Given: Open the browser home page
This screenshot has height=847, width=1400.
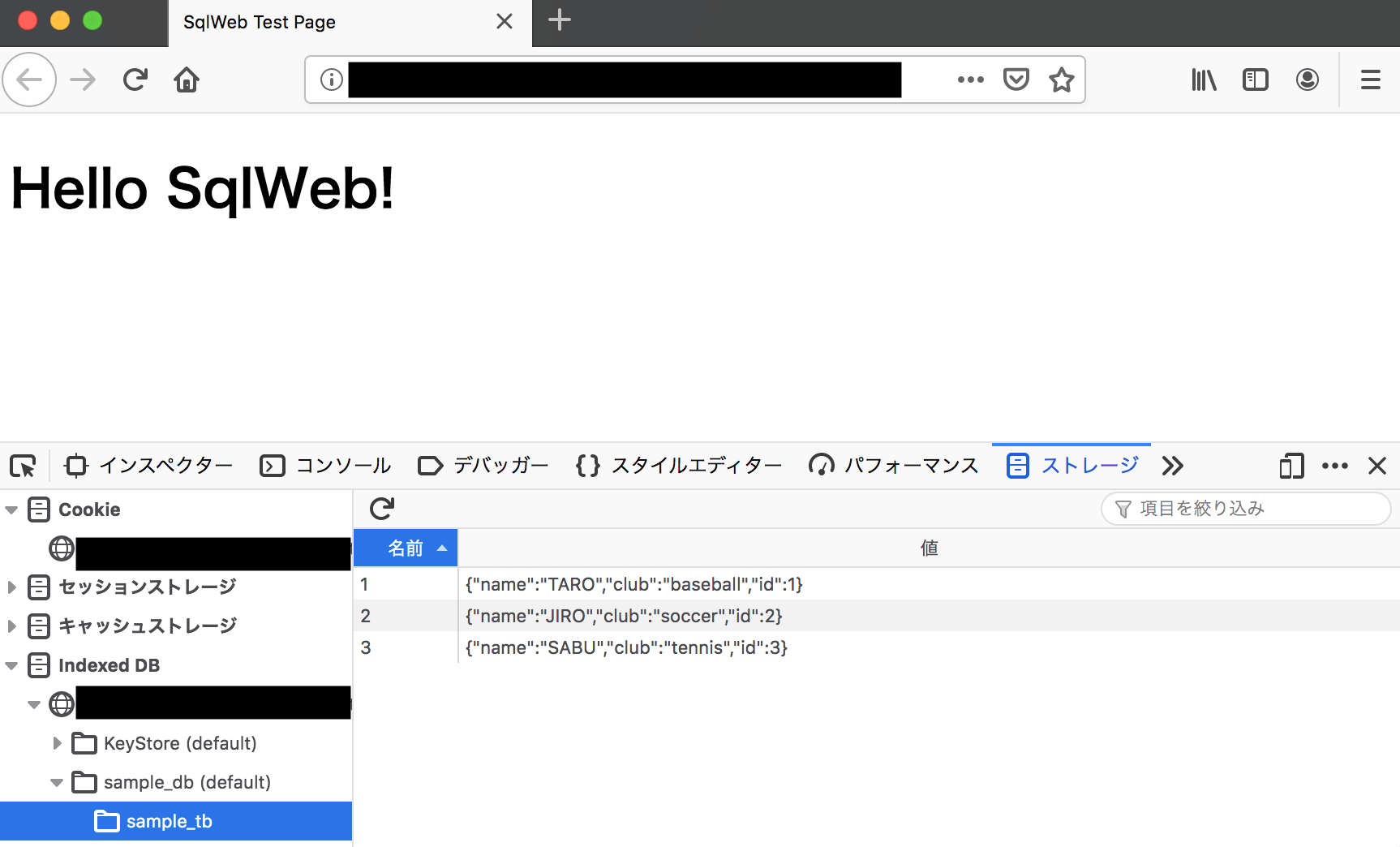Looking at the screenshot, I should coord(187,80).
